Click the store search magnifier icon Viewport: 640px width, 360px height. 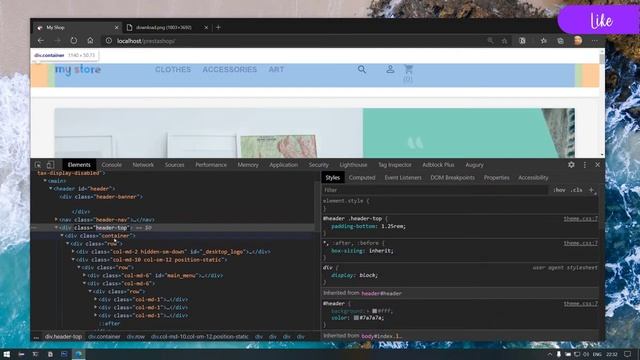coord(362,69)
